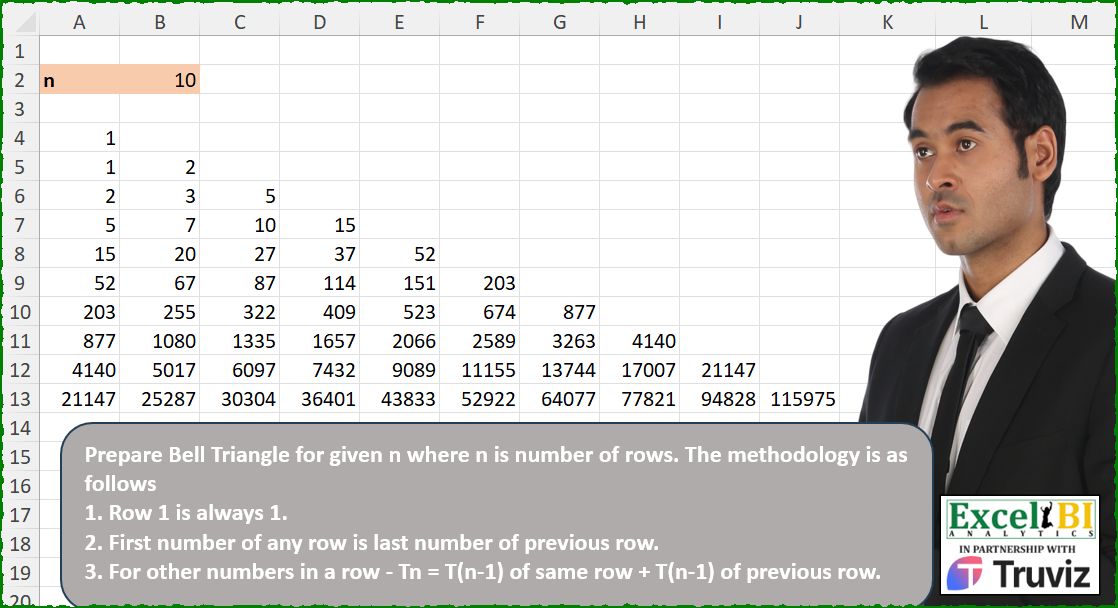Viewport: 1118px width, 608px height.
Task: Click cell G10 containing 877
Action: (560, 311)
